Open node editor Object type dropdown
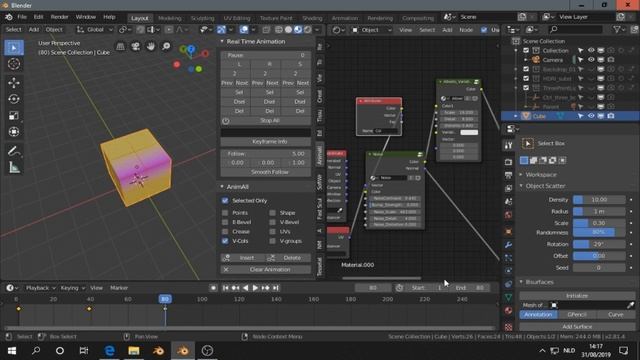The width and height of the screenshot is (640, 360). [x=371, y=30]
